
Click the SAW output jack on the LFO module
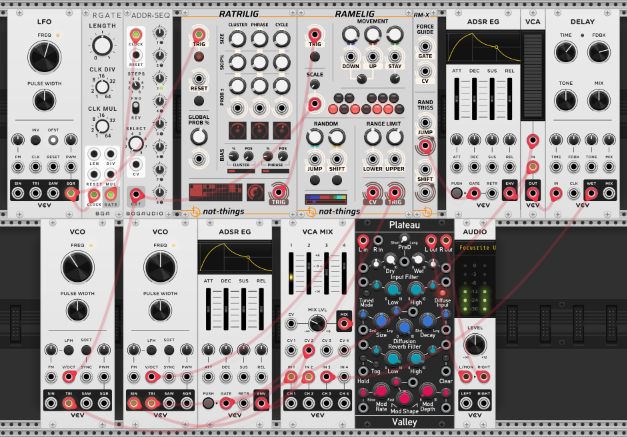(x=53, y=194)
